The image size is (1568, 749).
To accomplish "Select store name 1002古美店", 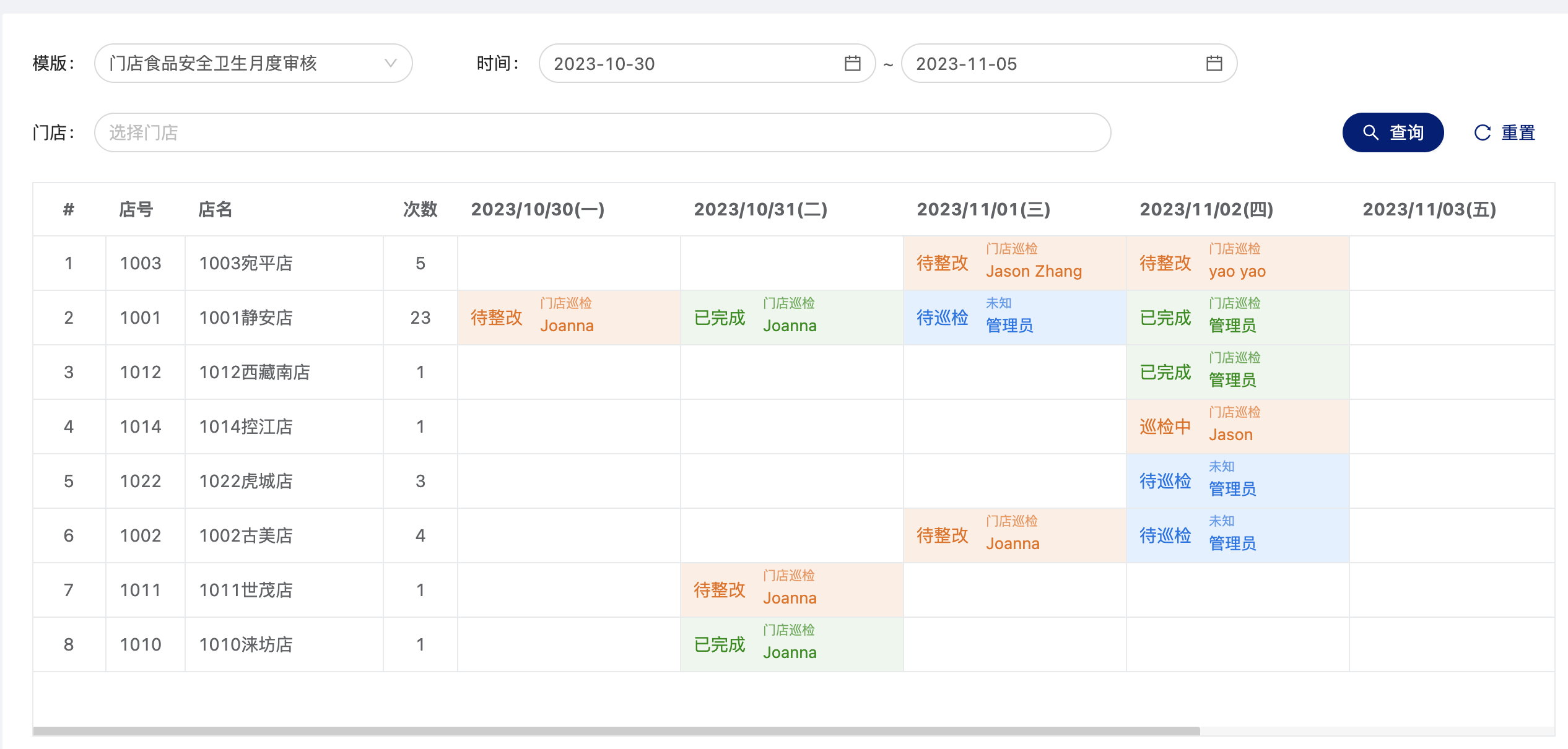I will pyautogui.click(x=246, y=535).
